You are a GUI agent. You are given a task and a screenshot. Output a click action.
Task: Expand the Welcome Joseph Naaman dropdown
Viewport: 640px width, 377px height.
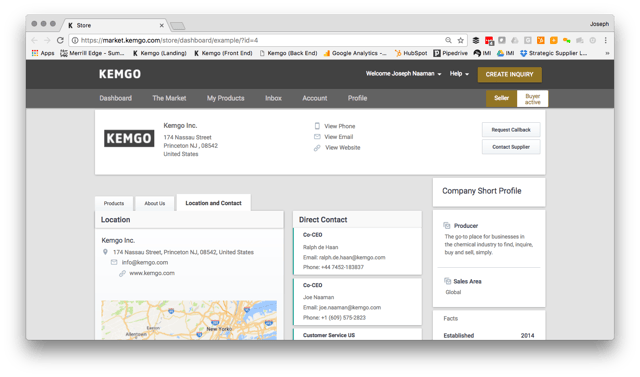click(x=403, y=74)
